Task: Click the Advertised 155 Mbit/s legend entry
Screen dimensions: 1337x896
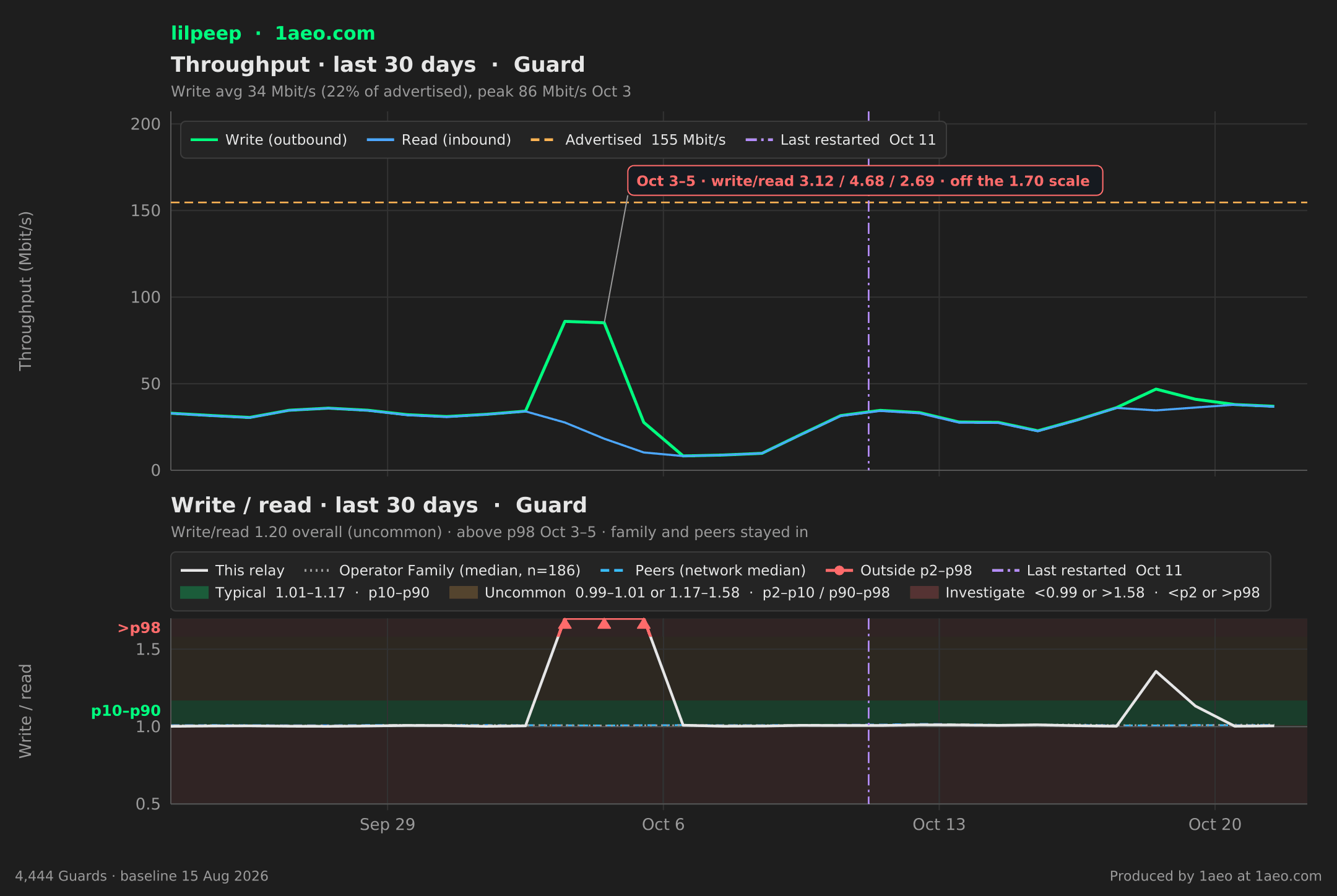Action: click(628, 140)
